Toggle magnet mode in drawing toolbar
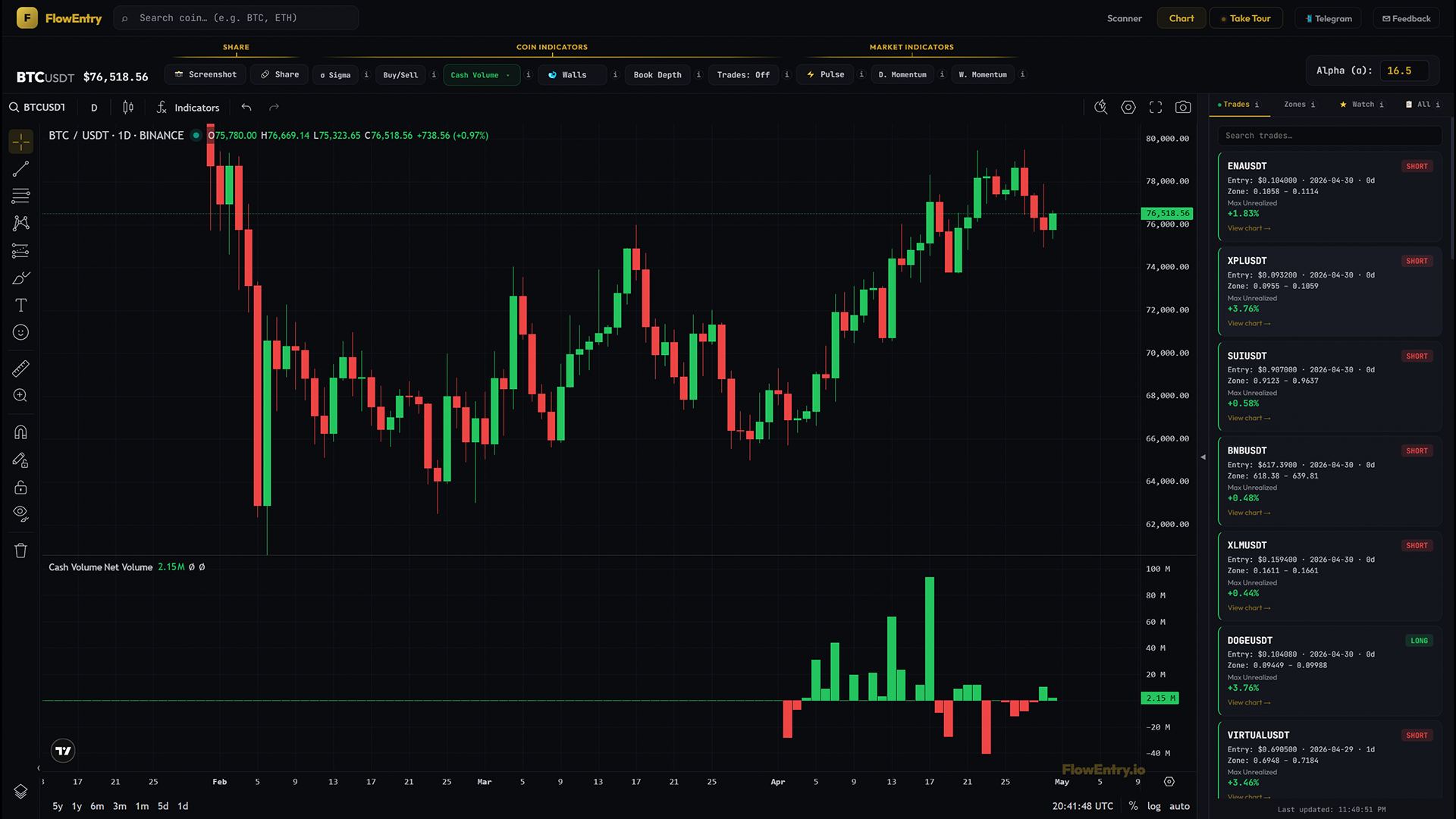The image size is (1456, 819). (x=20, y=432)
